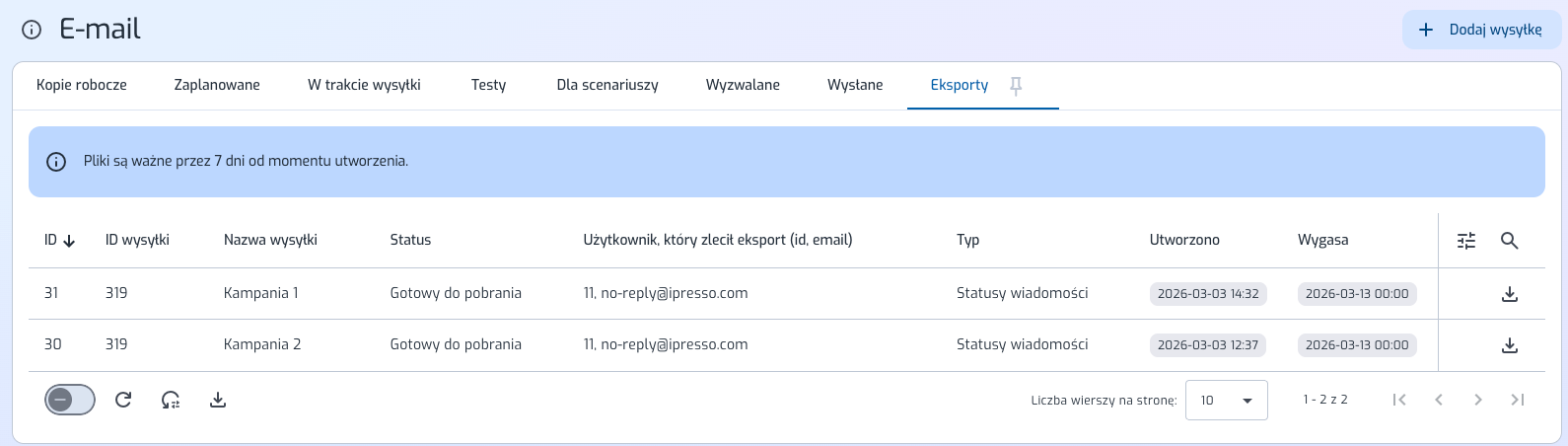Sort by ID column arrow
Screen dimensions: 1568x446
(x=69, y=241)
